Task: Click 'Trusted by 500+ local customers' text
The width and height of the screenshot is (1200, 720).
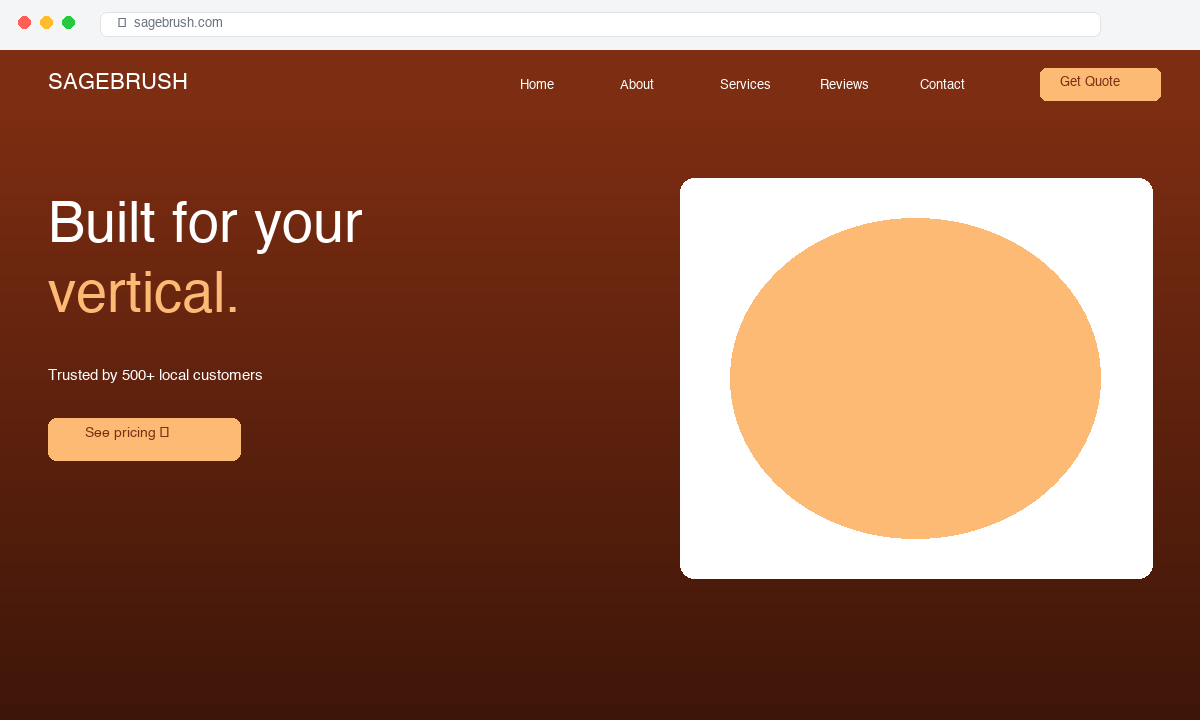Action: (x=155, y=375)
